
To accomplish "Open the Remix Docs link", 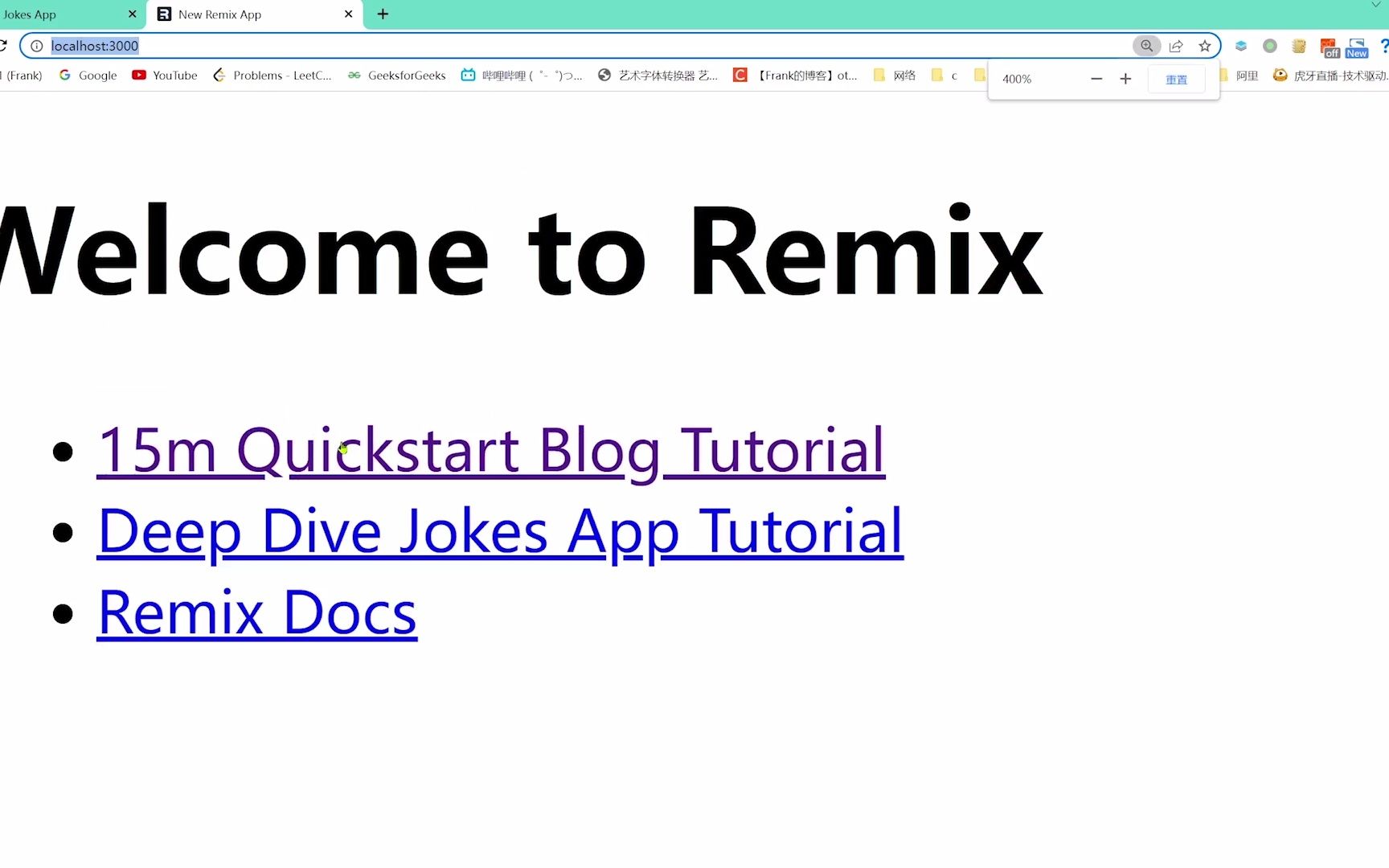I will (x=257, y=613).
